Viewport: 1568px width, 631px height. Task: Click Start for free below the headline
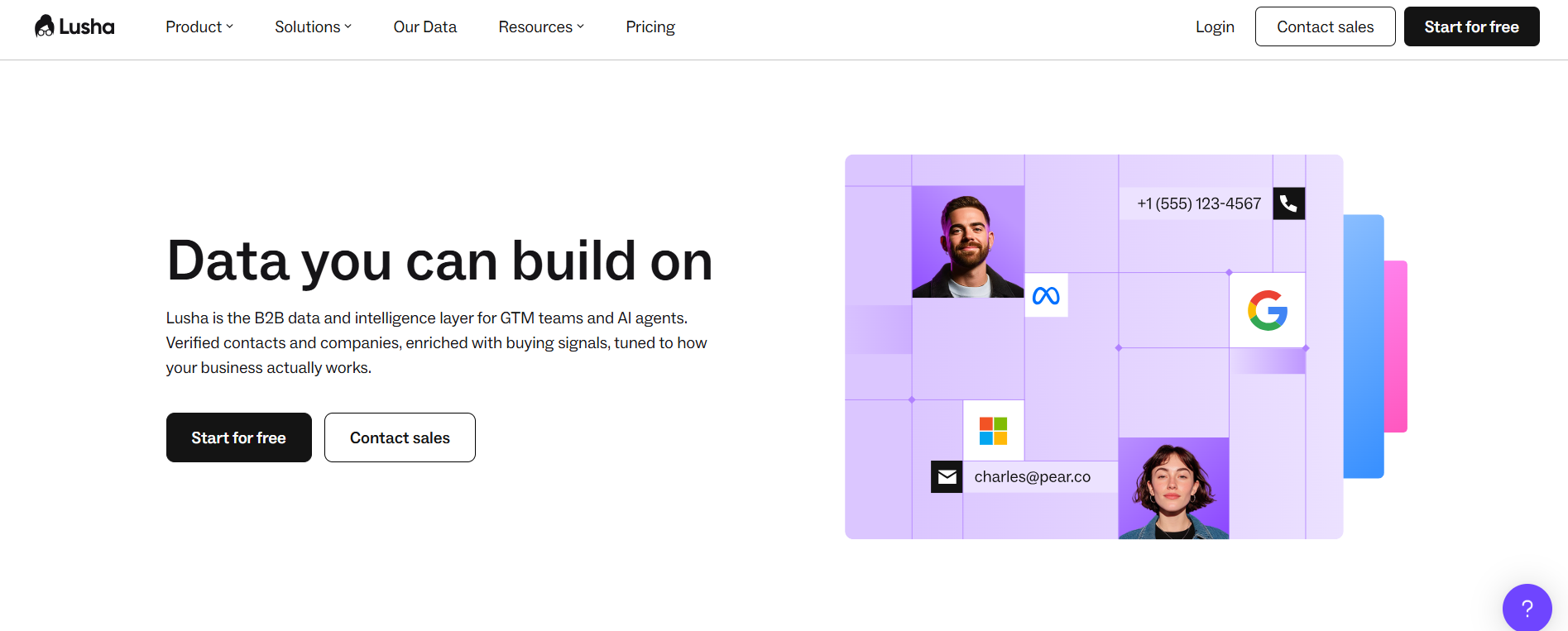[x=239, y=437]
